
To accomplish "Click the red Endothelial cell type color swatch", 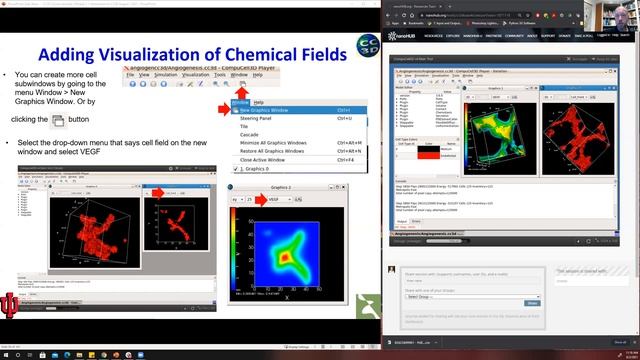I will (x=429, y=156).
